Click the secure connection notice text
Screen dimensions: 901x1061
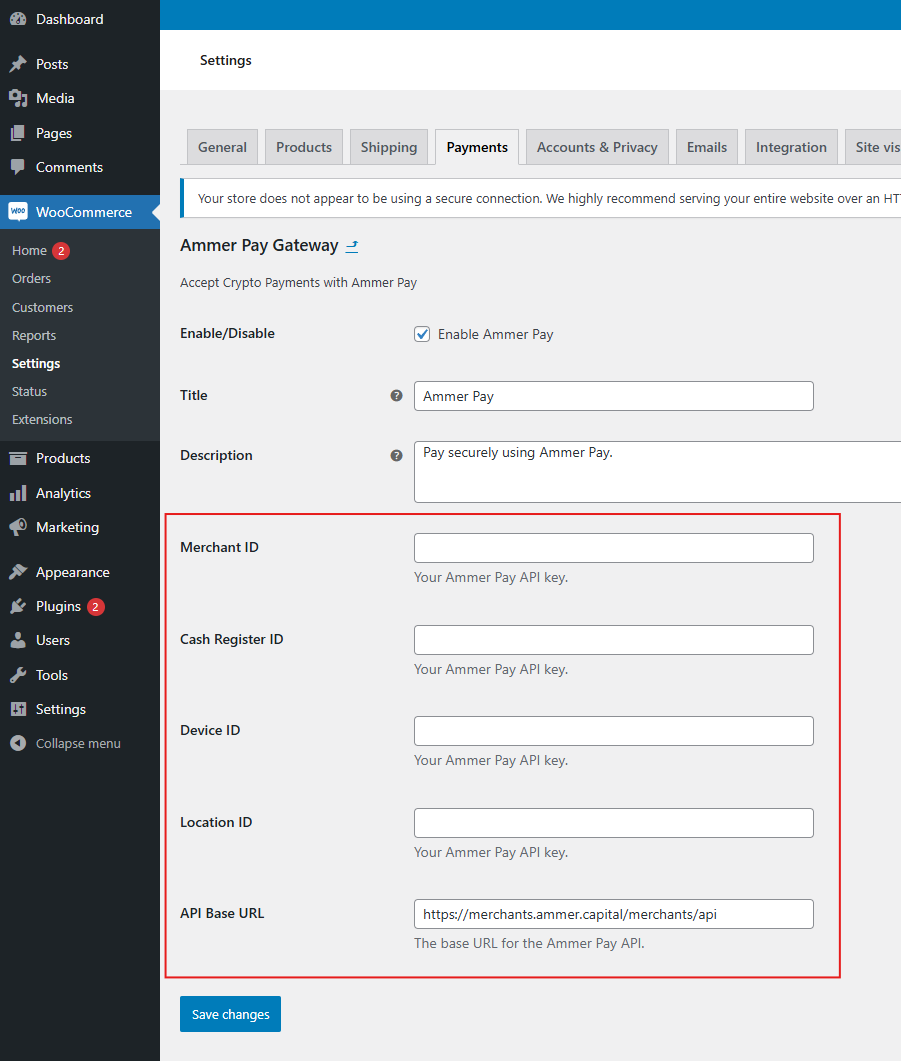pos(549,198)
